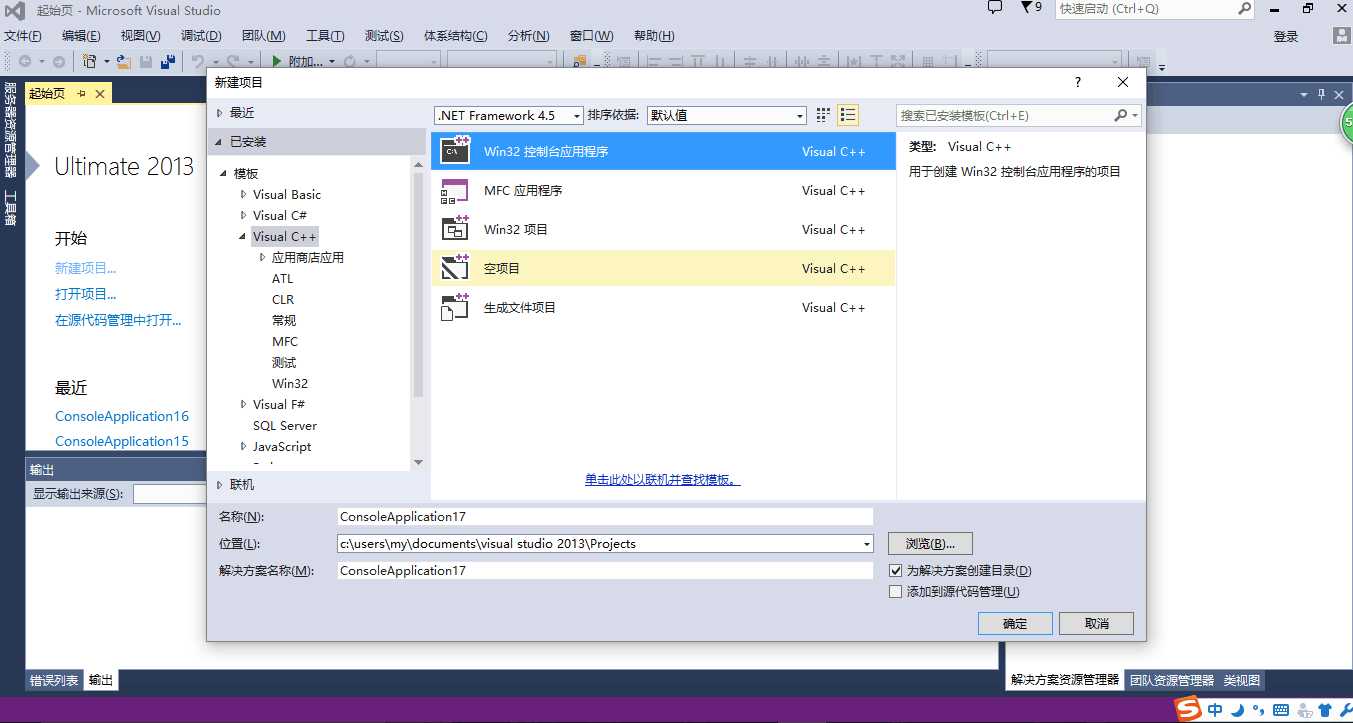Select the 空项目 template icon
The height and width of the screenshot is (723, 1353).
point(455,268)
